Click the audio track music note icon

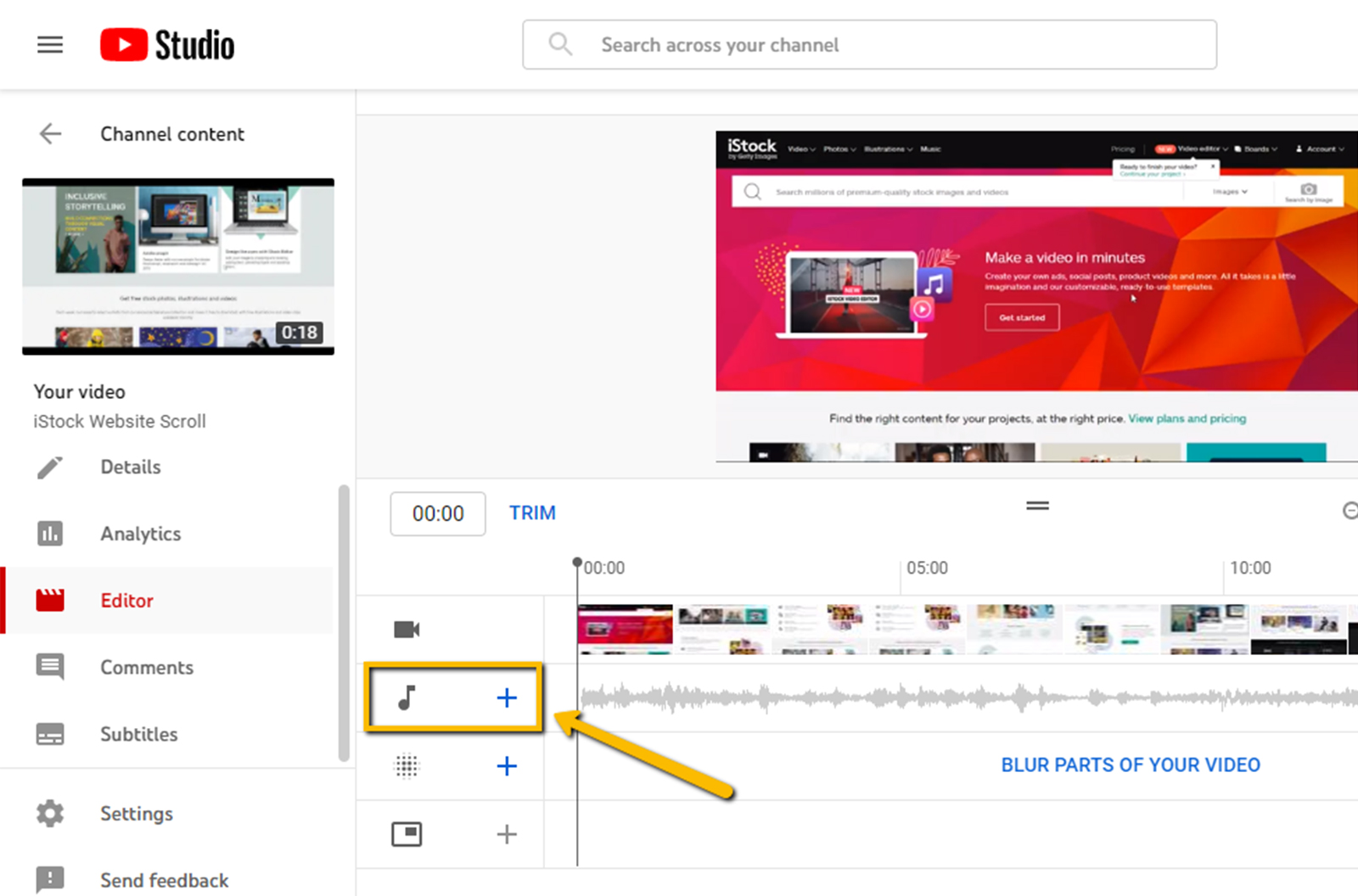[x=407, y=697]
